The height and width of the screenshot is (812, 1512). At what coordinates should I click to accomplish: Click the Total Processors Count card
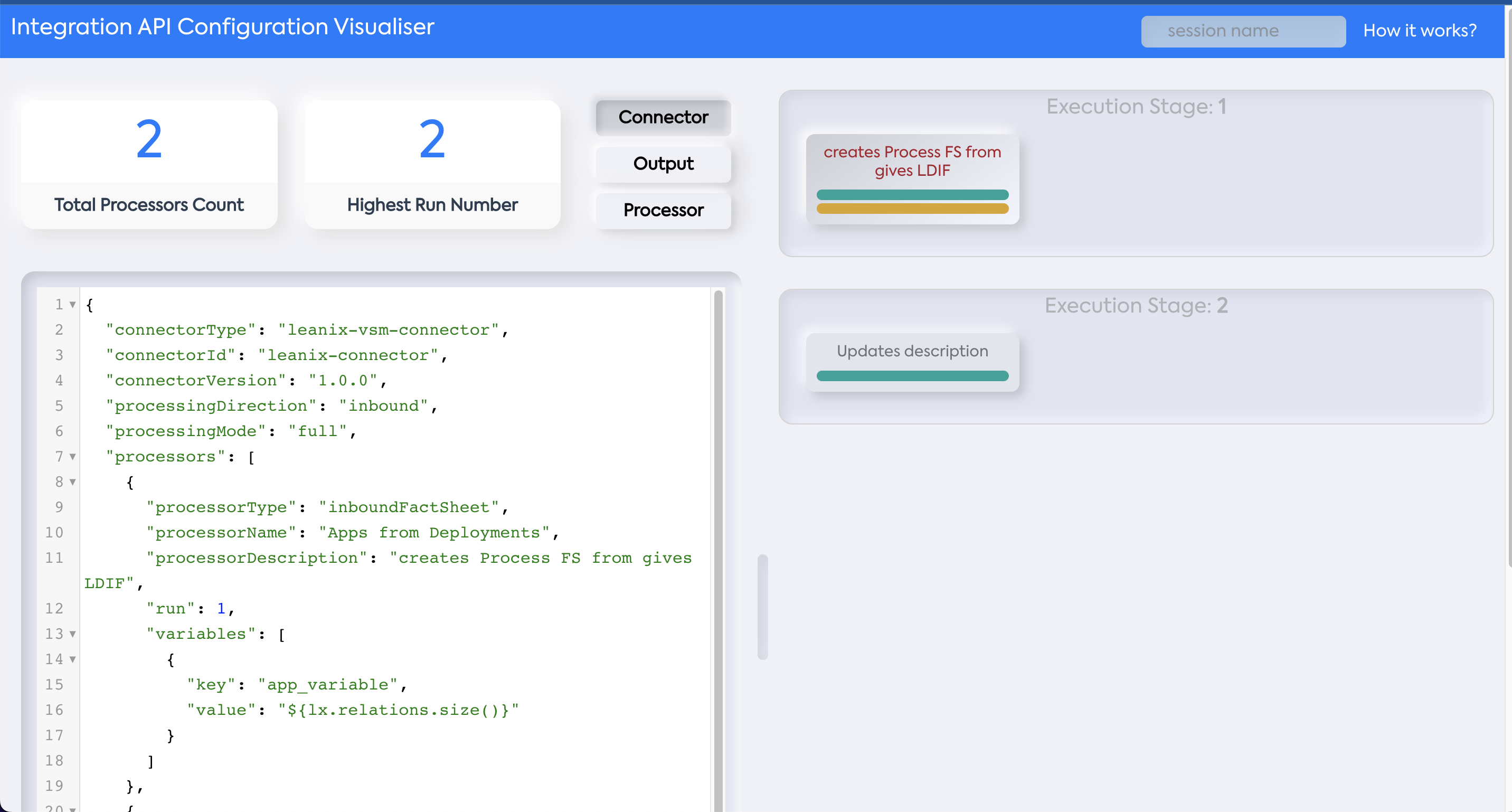pyautogui.click(x=148, y=164)
